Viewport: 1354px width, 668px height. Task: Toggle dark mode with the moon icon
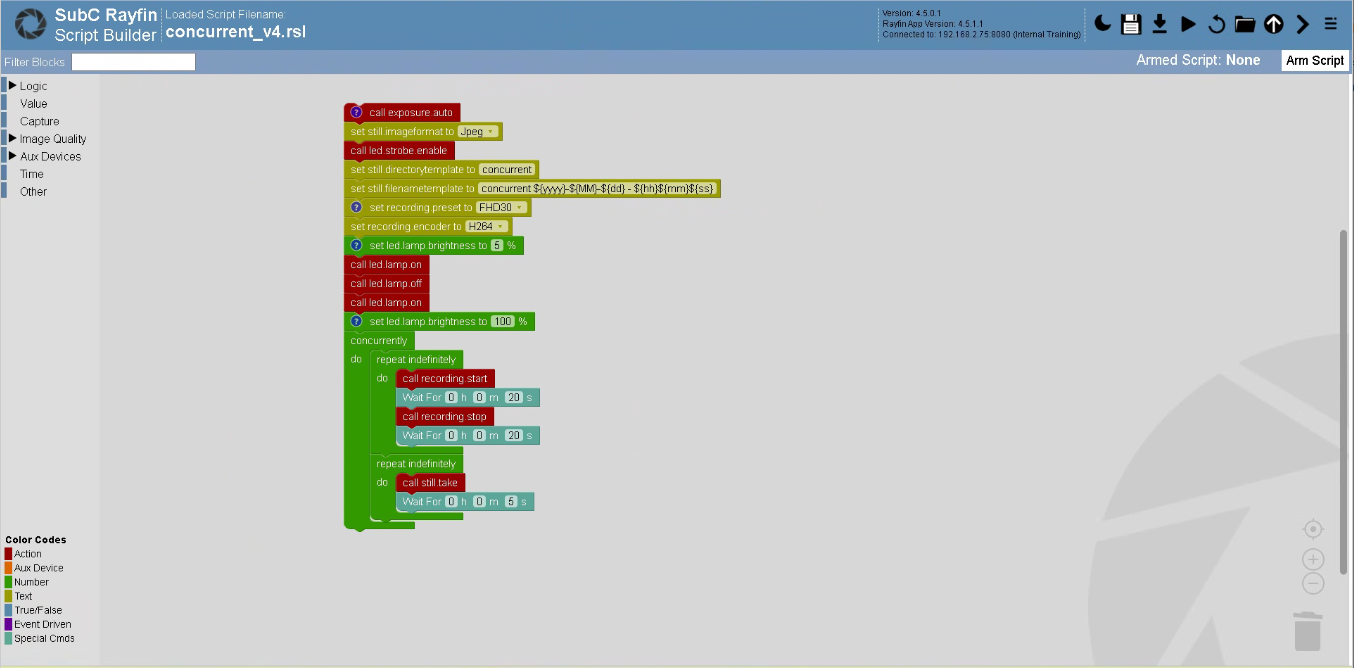point(1102,24)
